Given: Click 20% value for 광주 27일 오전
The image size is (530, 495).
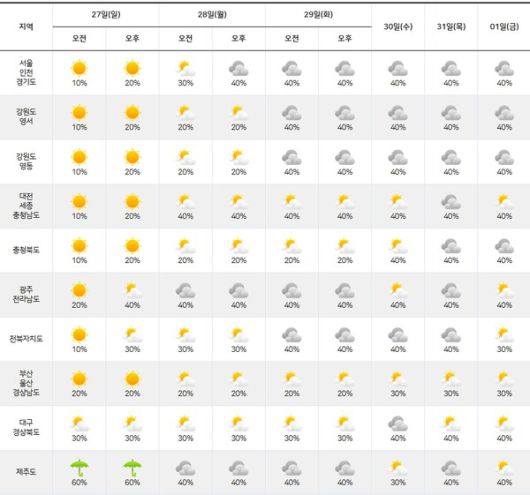Looking at the screenshot, I should 79,305.
